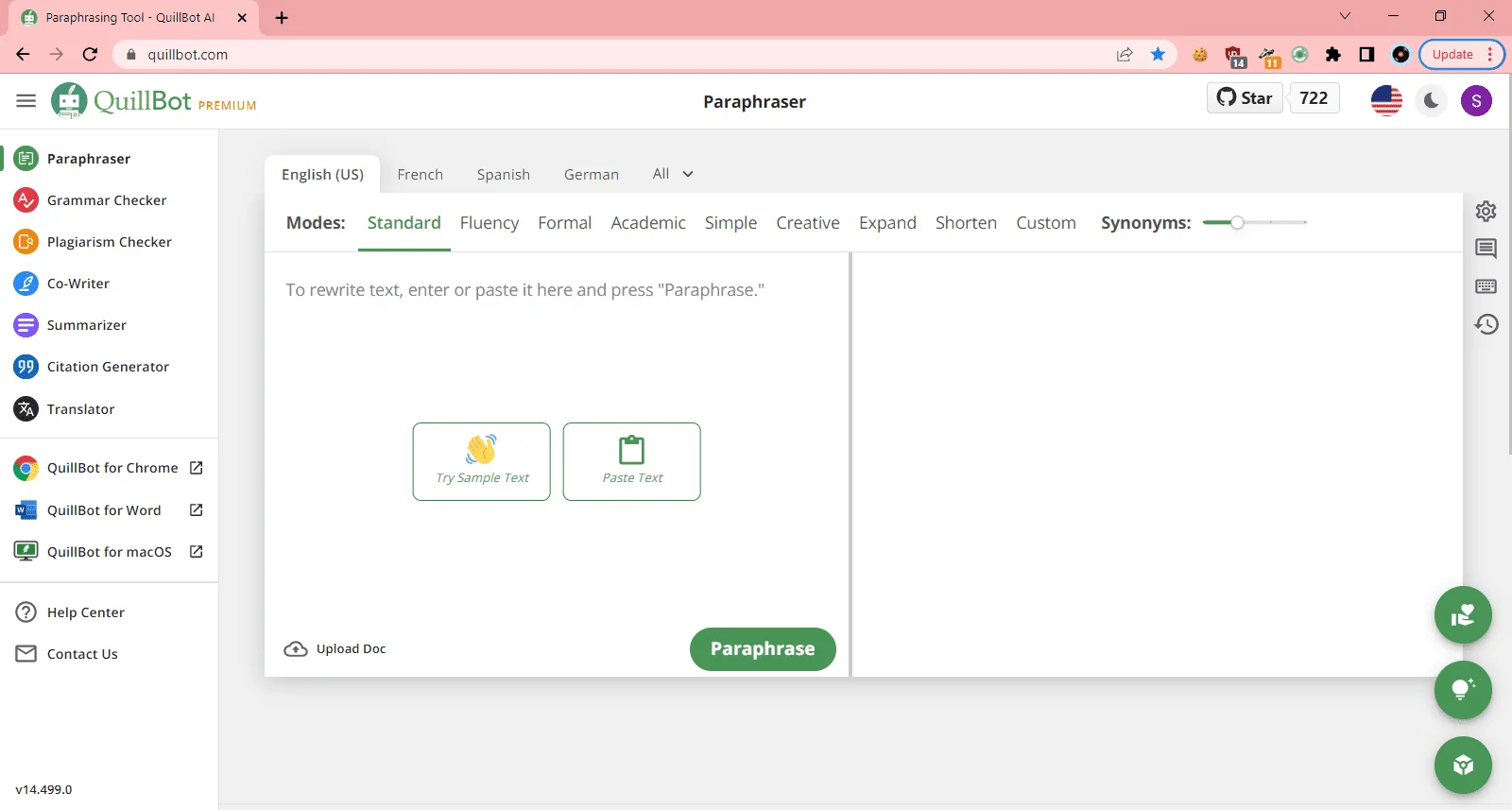
Task: Click the paraphraser settings gear icon
Action: tap(1486, 211)
